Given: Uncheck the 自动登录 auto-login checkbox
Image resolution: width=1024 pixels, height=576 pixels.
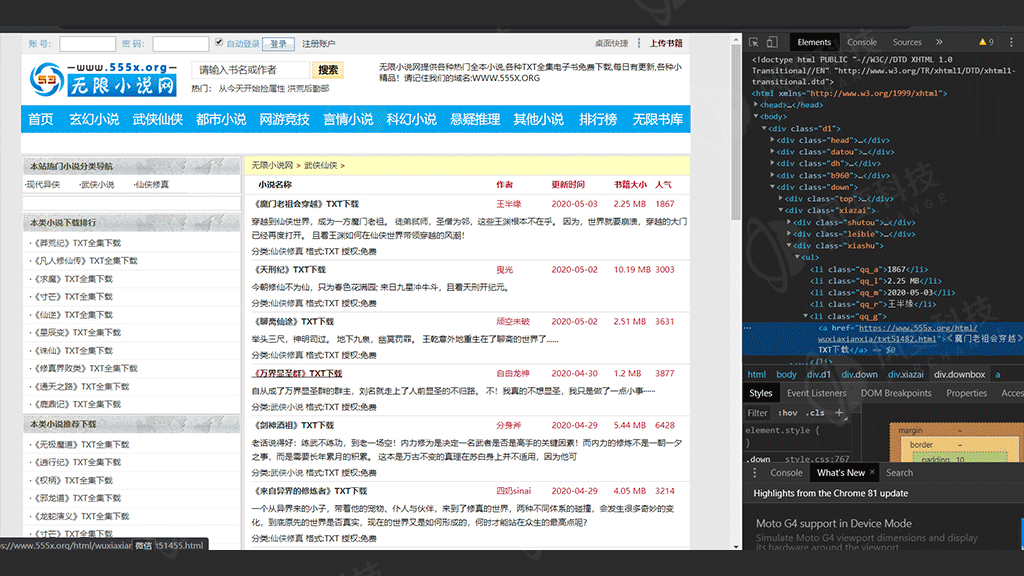Looking at the screenshot, I should [x=219, y=43].
